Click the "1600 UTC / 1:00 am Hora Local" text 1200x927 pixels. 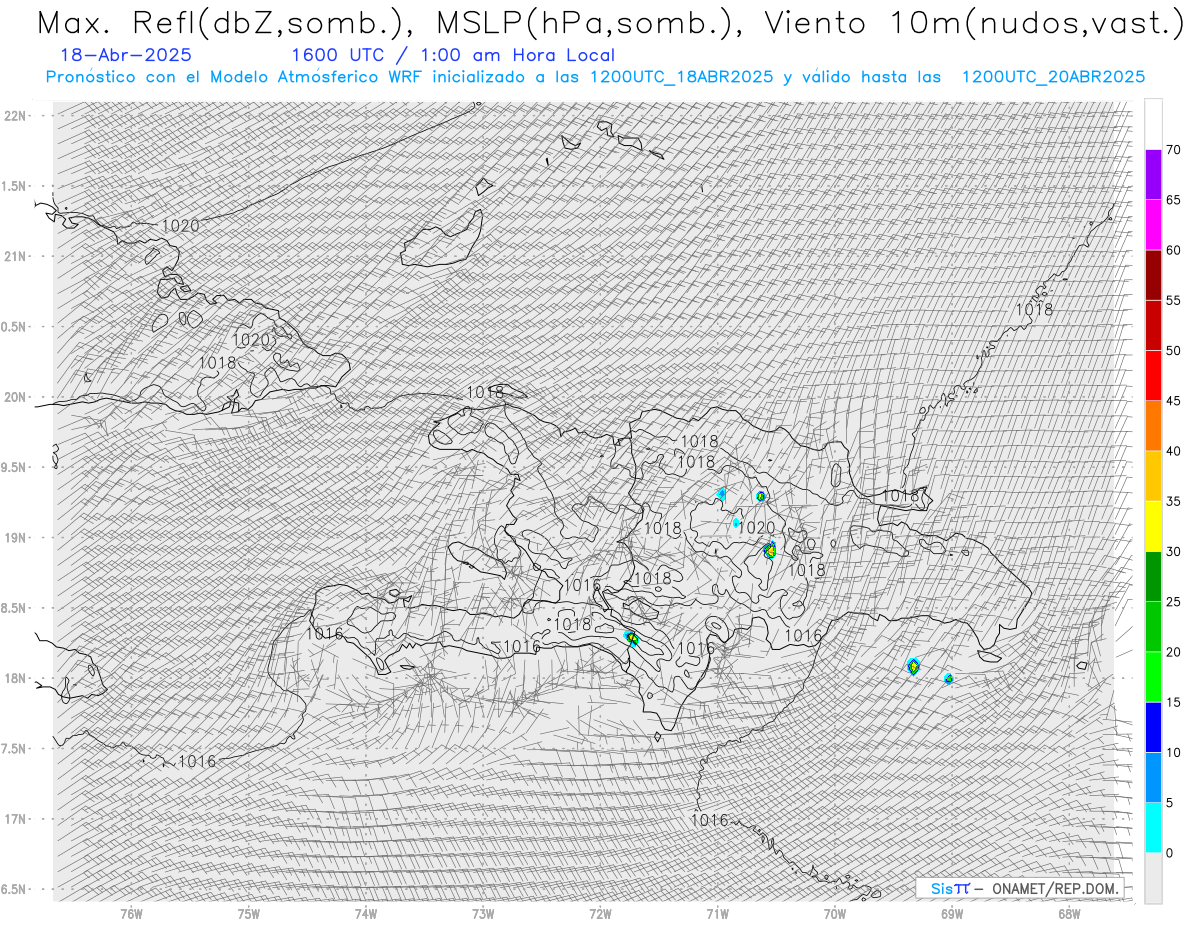pyautogui.click(x=453, y=55)
